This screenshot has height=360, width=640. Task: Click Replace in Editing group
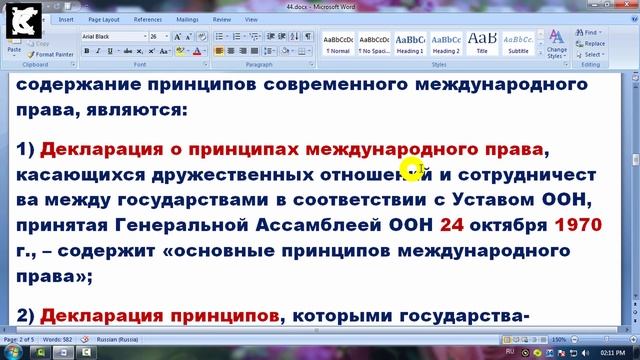tap(590, 43)
